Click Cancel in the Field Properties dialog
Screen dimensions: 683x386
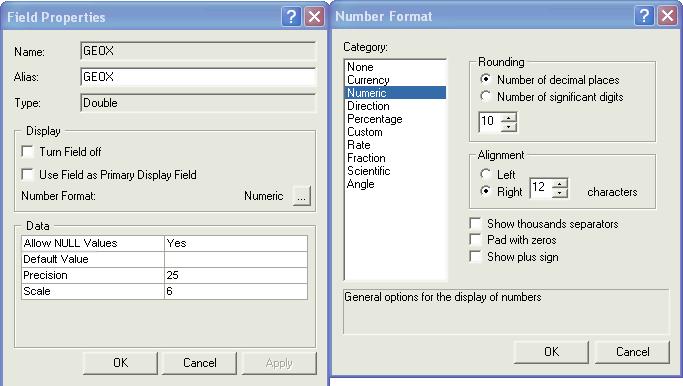pos(199,363)
